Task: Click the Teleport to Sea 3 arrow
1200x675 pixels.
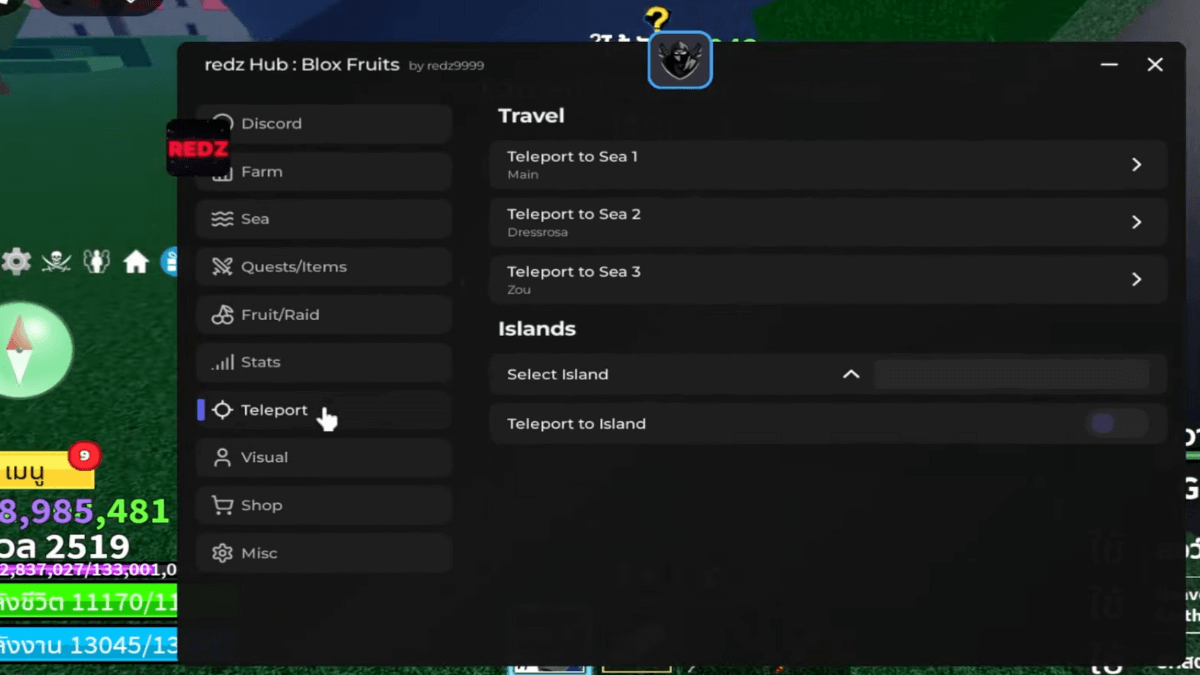Action: point(1136,280)
